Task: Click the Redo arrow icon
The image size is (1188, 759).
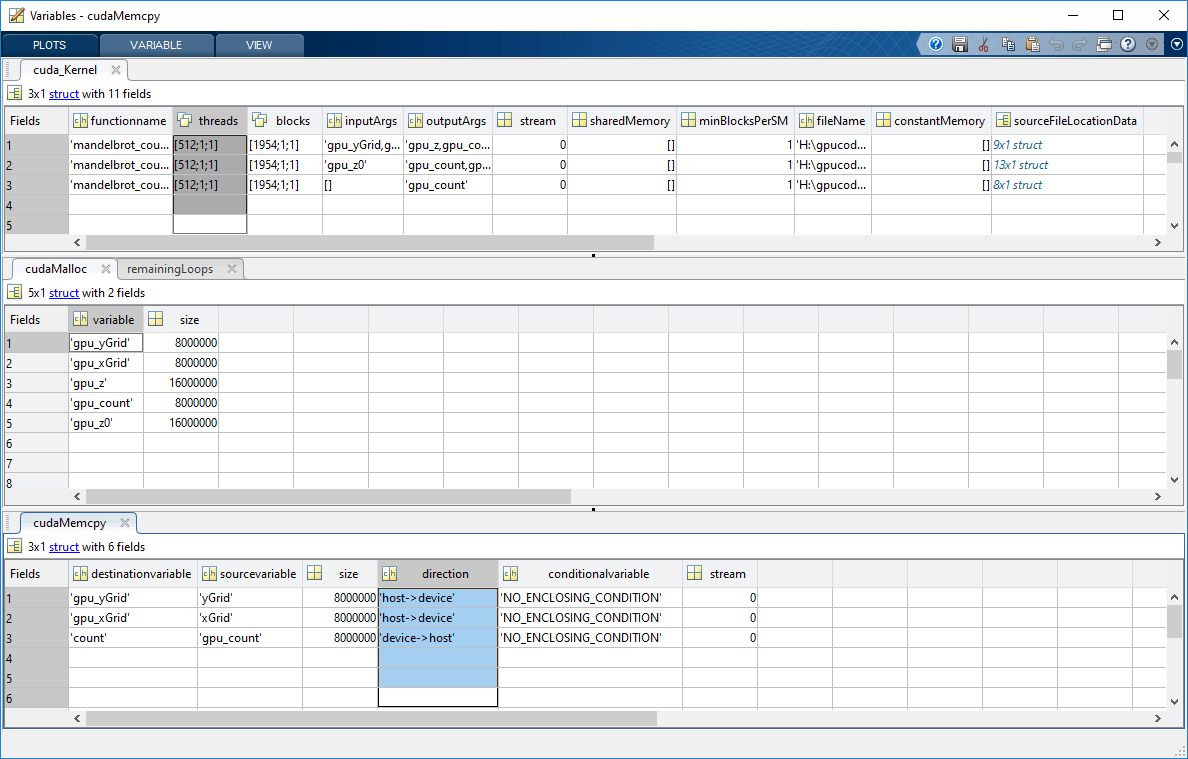Action: 1080,44
